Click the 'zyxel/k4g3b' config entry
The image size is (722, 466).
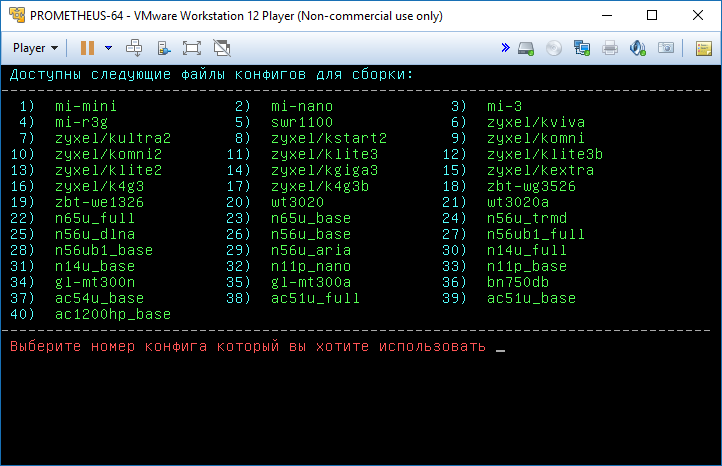pos(320,186)
